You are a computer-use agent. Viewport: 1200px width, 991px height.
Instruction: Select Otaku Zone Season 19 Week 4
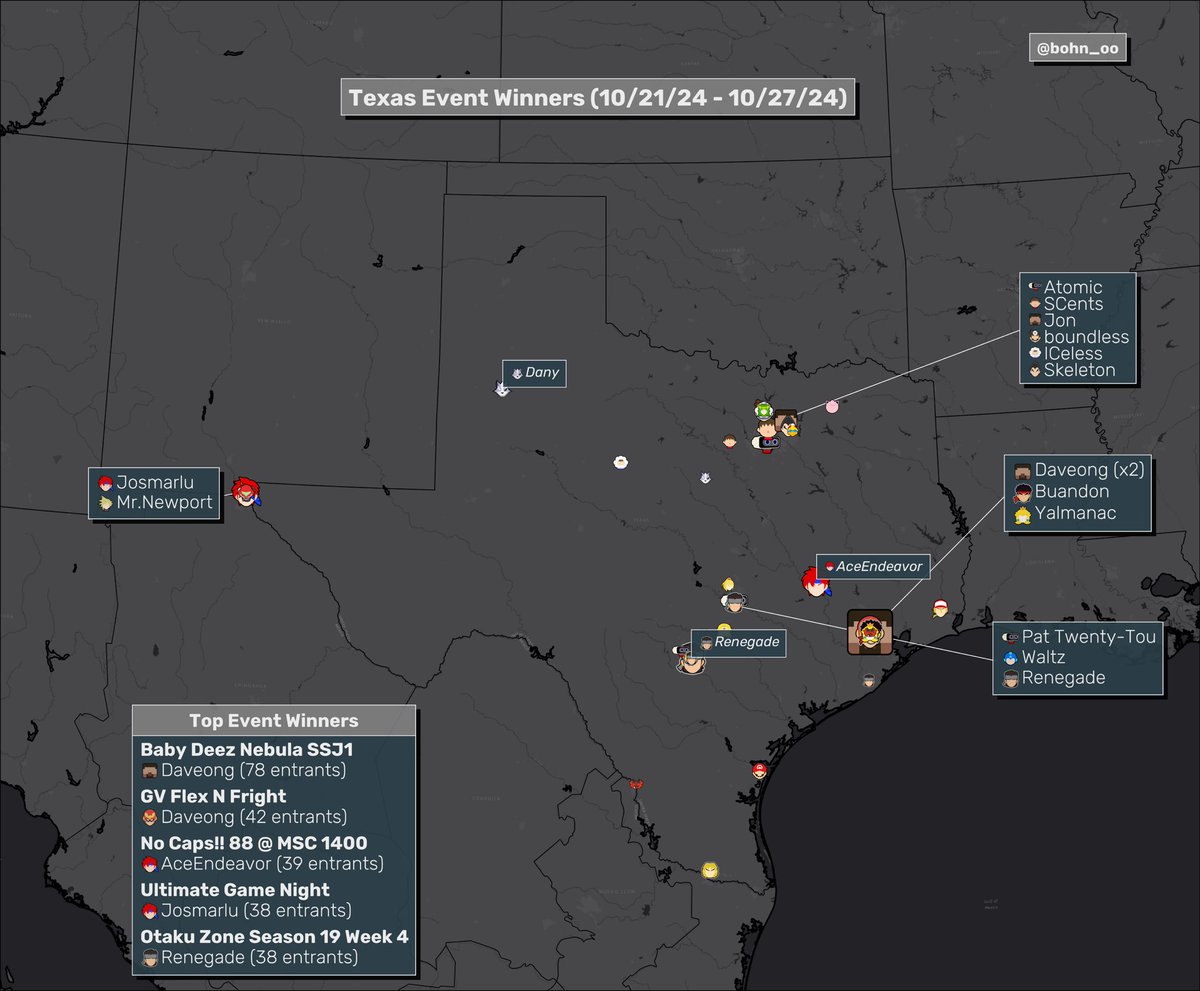click(x=275, y=937)
